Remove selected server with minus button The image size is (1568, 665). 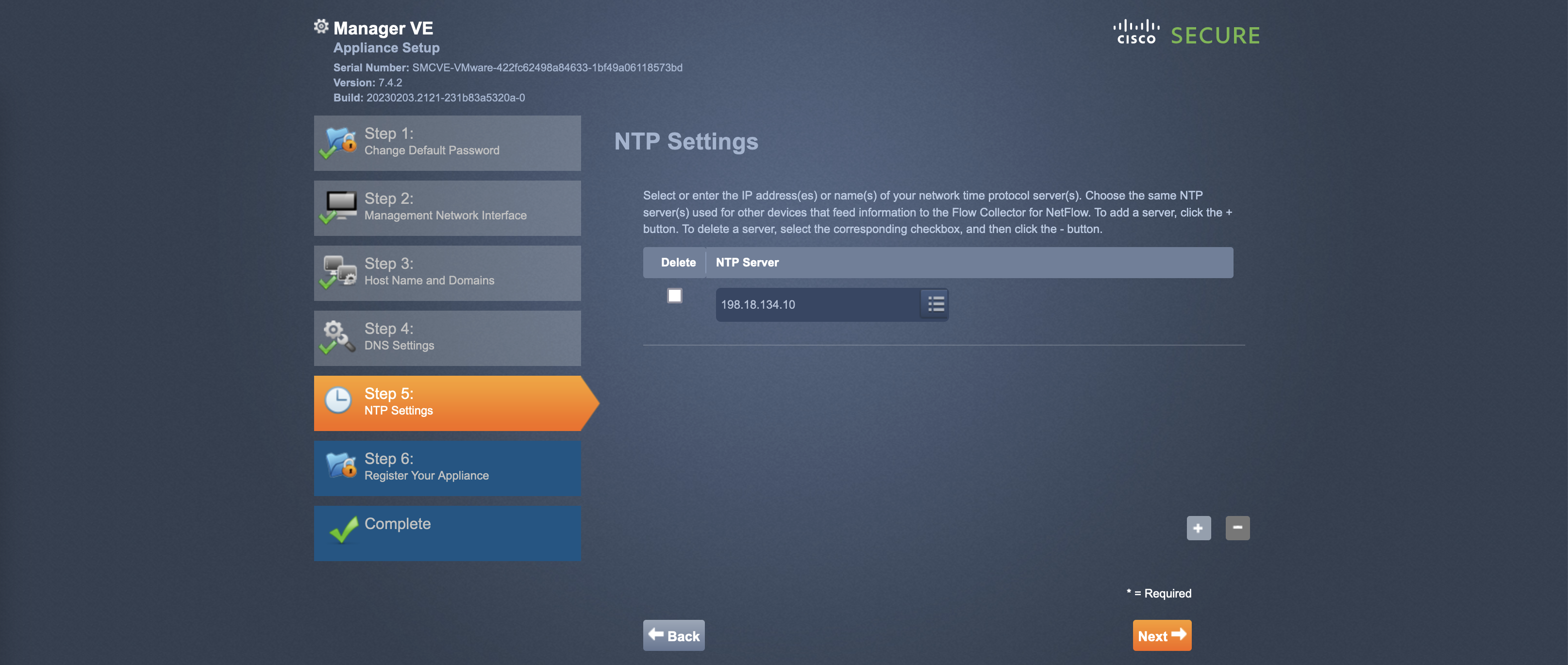(1237, 528)
